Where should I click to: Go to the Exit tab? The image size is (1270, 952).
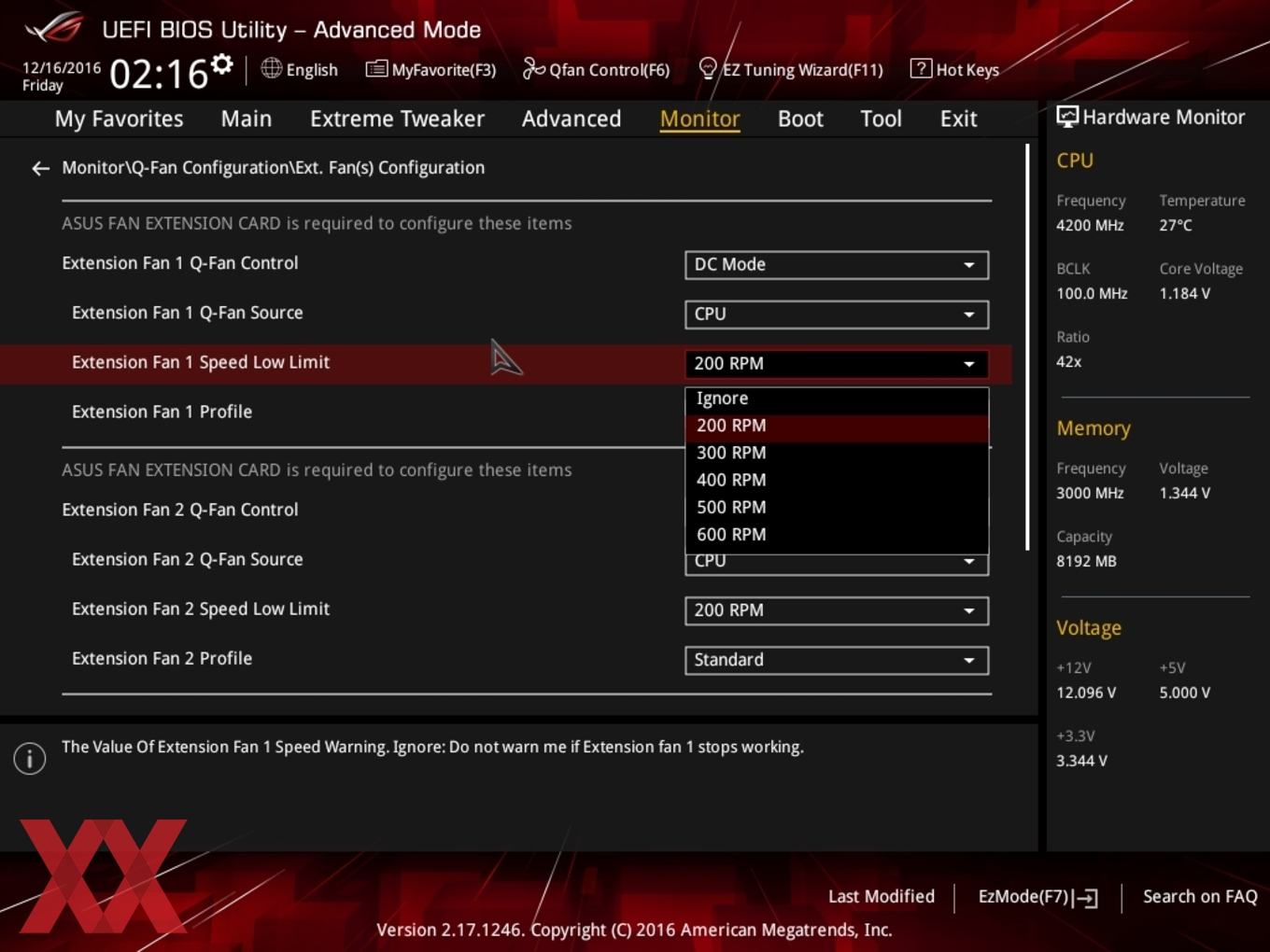pyautogui.click(x=958, y=119)
